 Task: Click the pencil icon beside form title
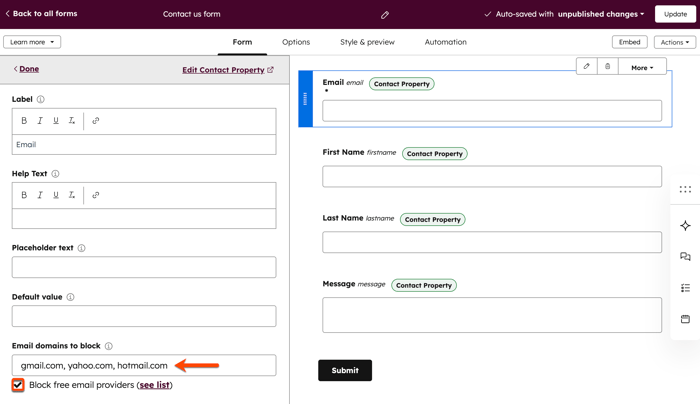[385, 15]
